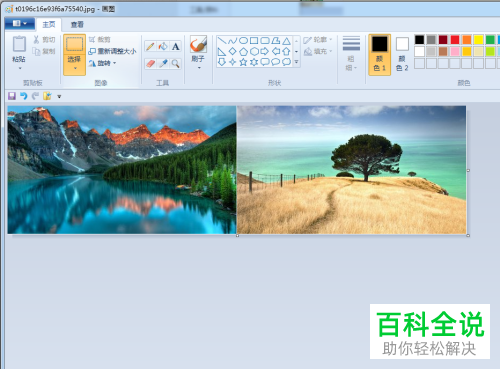The width and height of the screenshot is (500, 369).
Task: Select the Color picker eyedropper tool
Action: 163,63
